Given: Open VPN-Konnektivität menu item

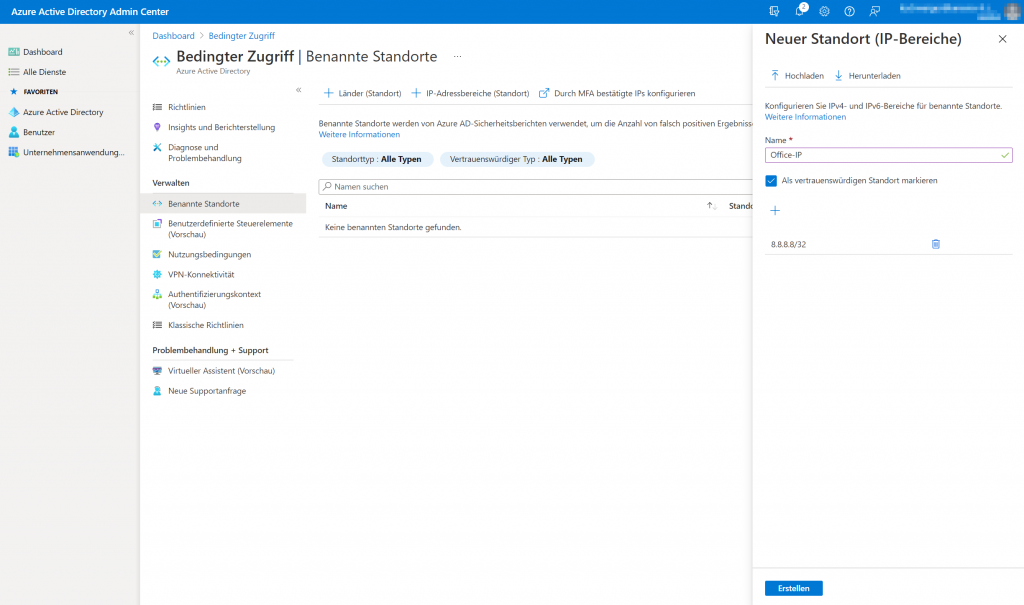Looking at the screenshot, I should click(x=201, y=274).
